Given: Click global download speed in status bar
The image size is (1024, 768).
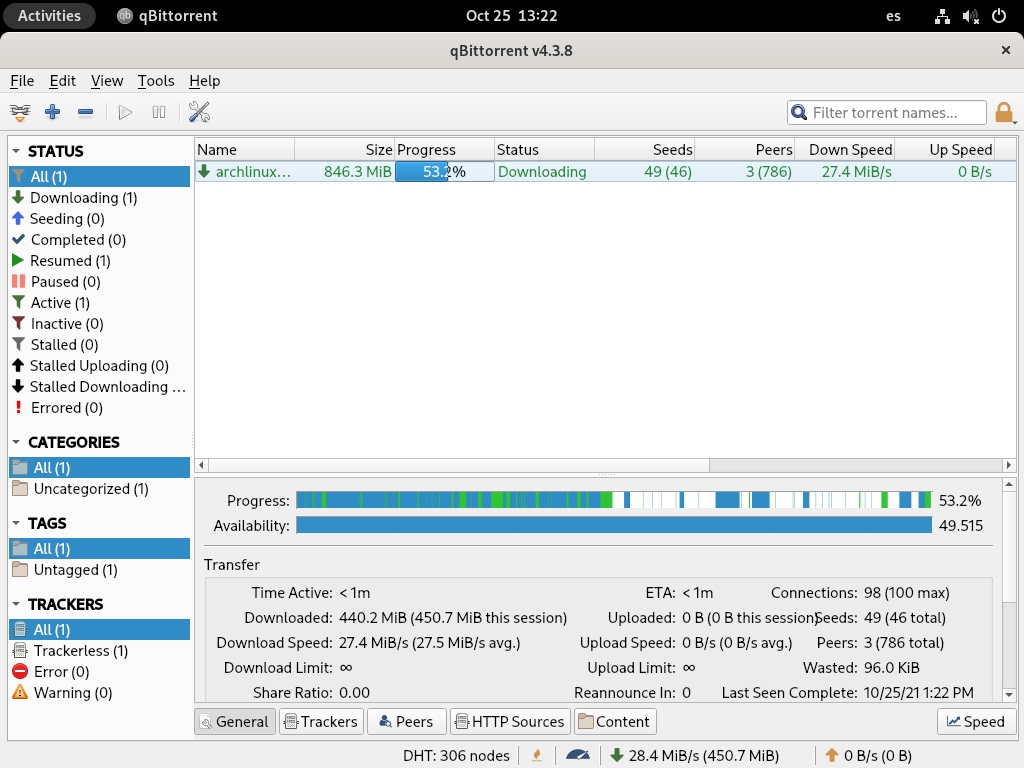Looking at the screenshot, I should tap(694, 756).
